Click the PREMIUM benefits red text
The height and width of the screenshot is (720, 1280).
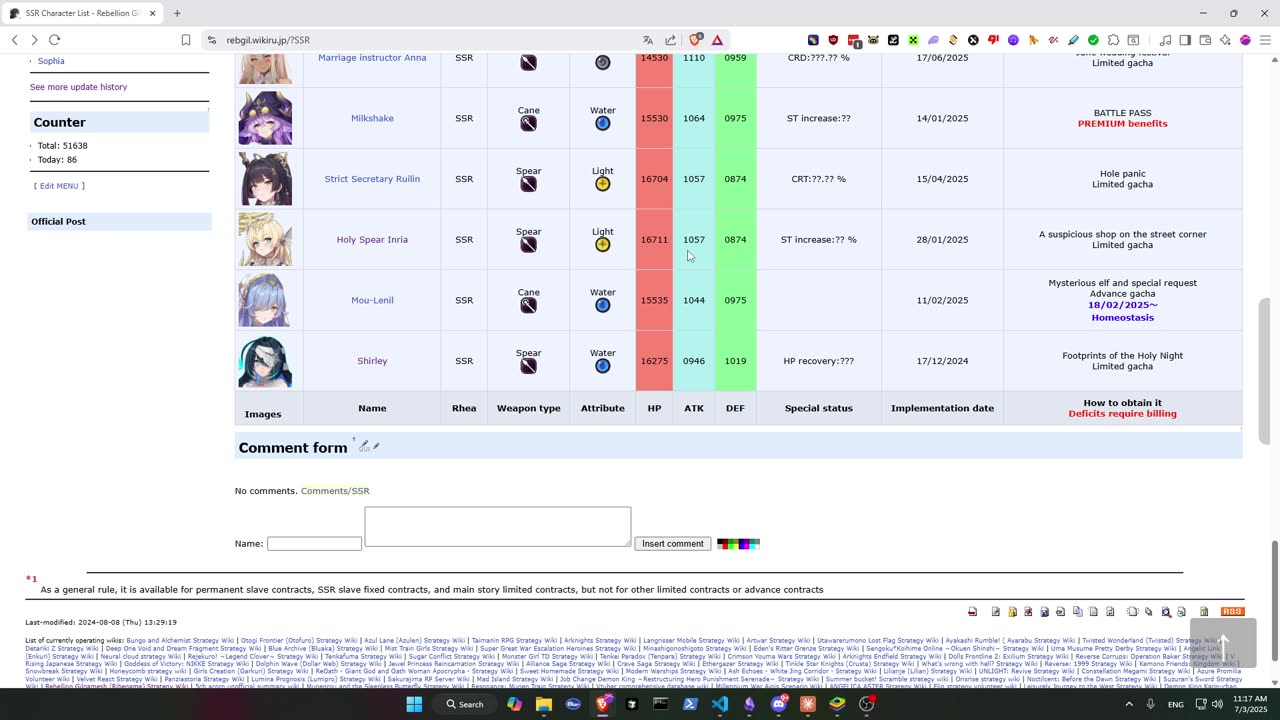coord(1122,124)
